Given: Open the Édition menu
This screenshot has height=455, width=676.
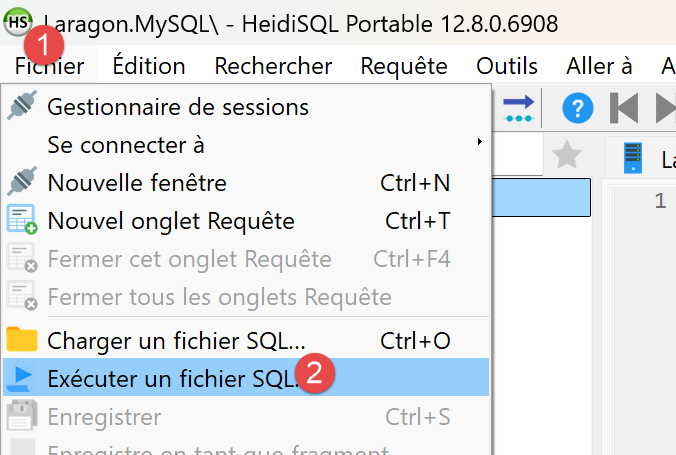Looking at the screenshot, I should pyautogui.click(x=149, y=66).
